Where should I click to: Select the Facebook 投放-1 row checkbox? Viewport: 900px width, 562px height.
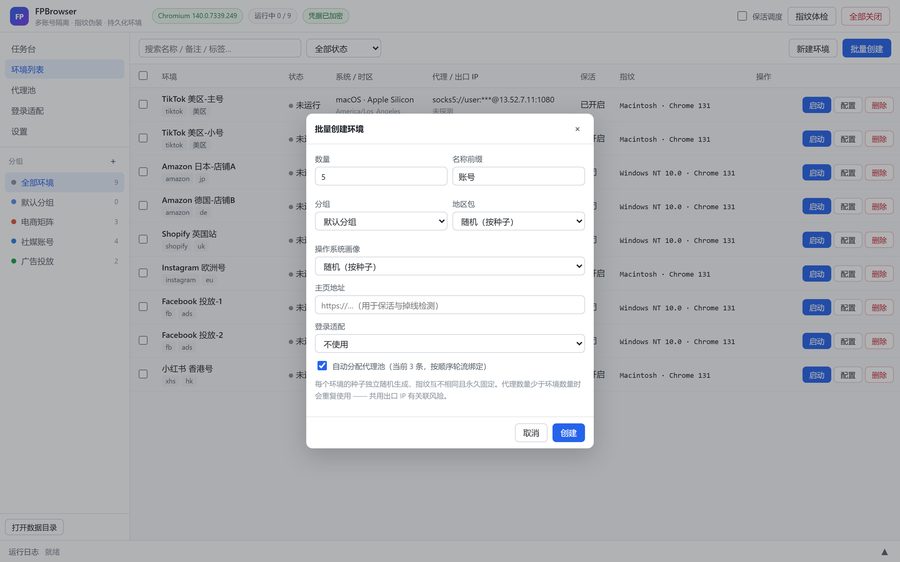143,307
